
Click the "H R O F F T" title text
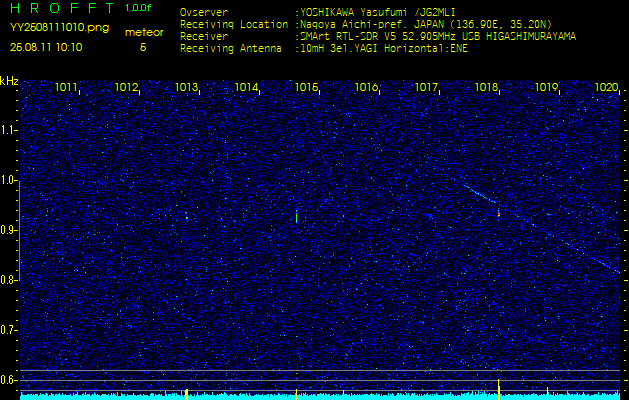[x=63, y=8]
